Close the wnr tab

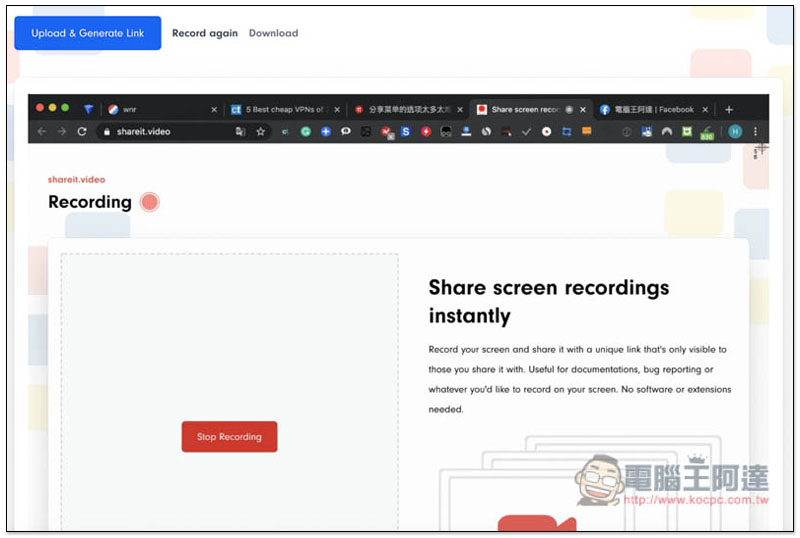tap(214, 110)
